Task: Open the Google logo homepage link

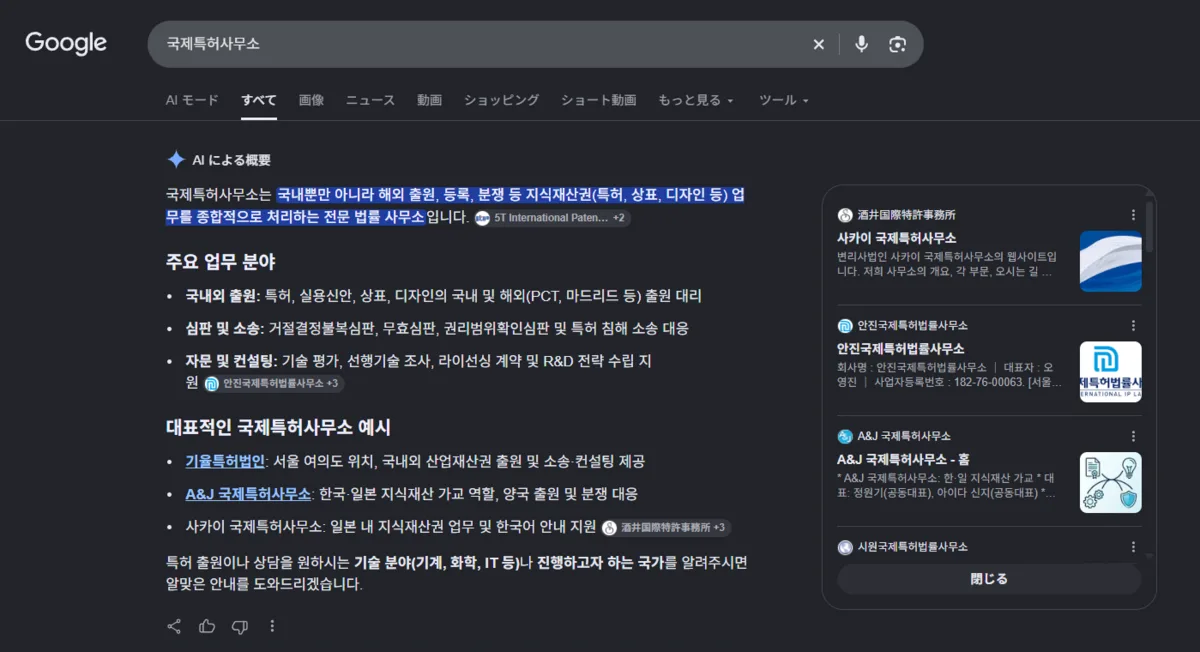Action: 66,43
